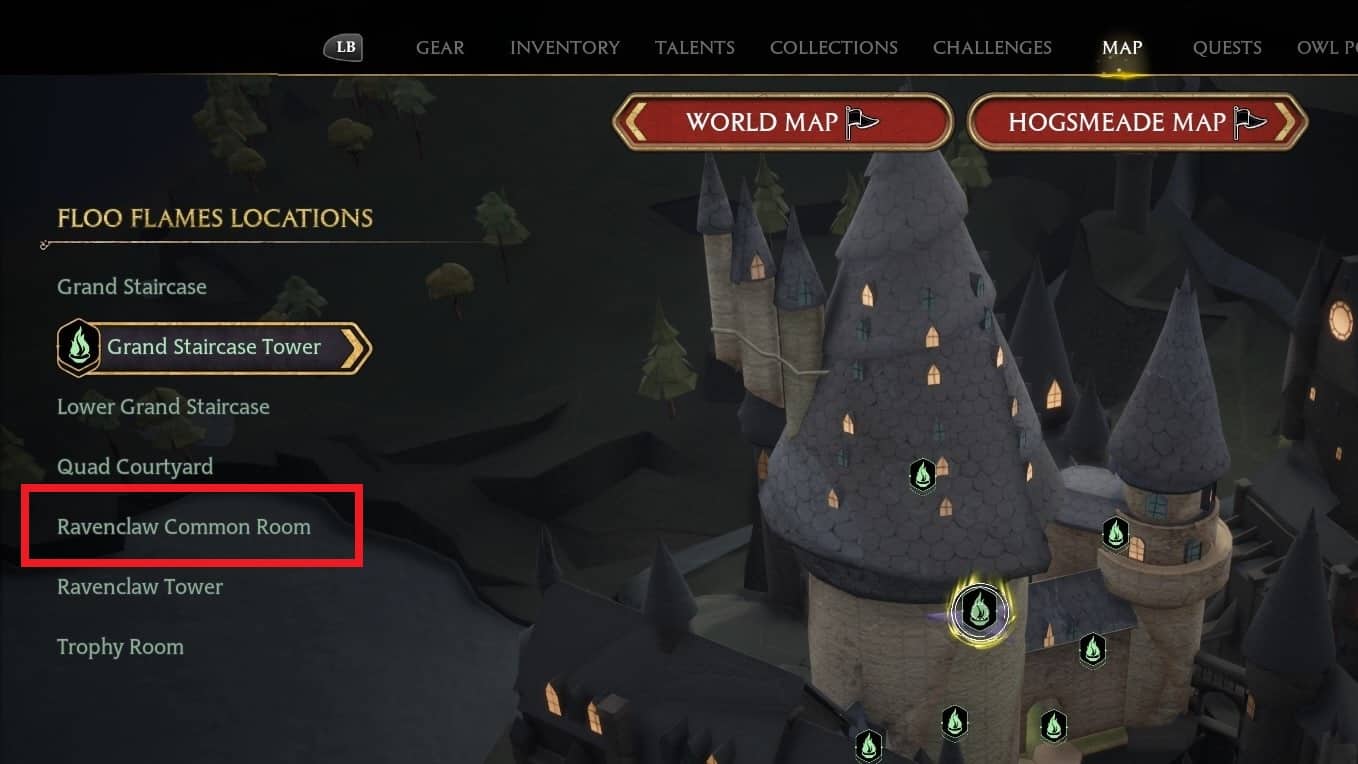Choose Trophy Room from Floo Flames list
1358x764 pixels.
click(x=120, y=647)
